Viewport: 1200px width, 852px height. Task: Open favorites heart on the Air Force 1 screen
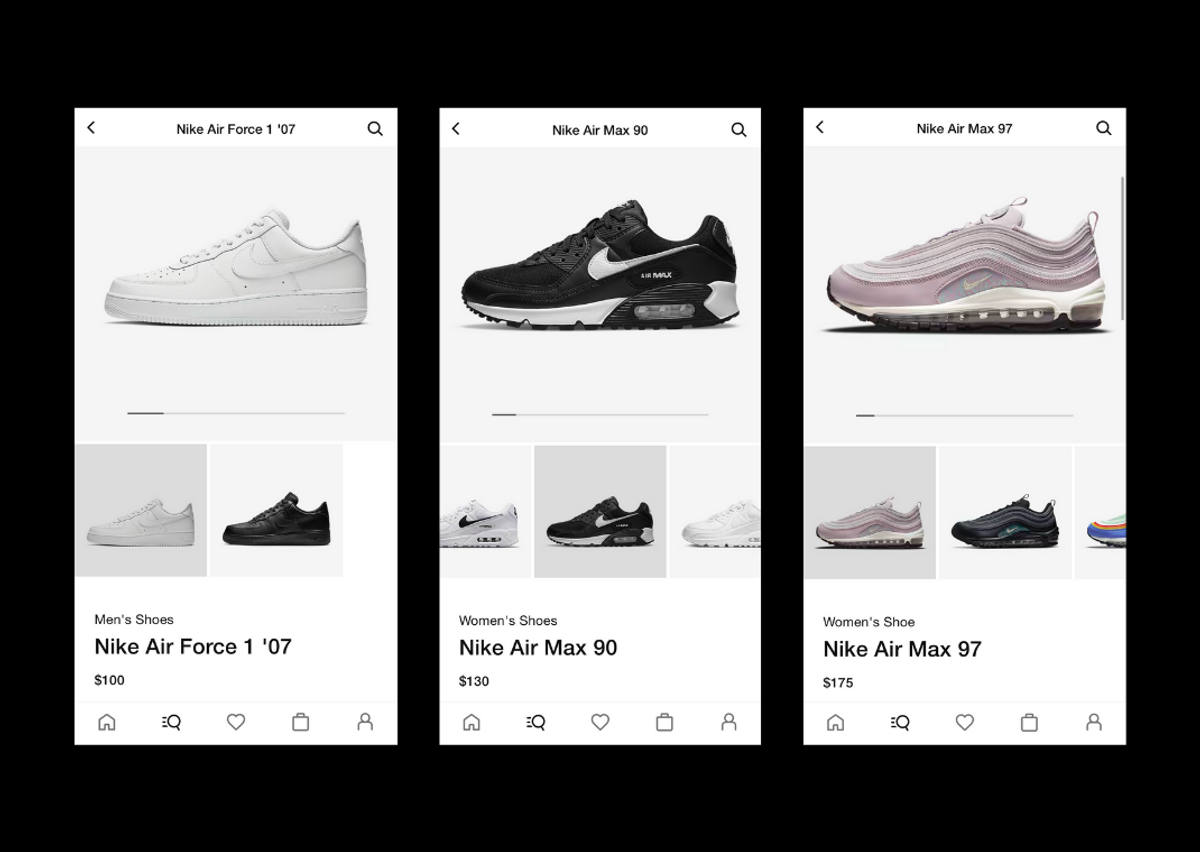point(236,722)
